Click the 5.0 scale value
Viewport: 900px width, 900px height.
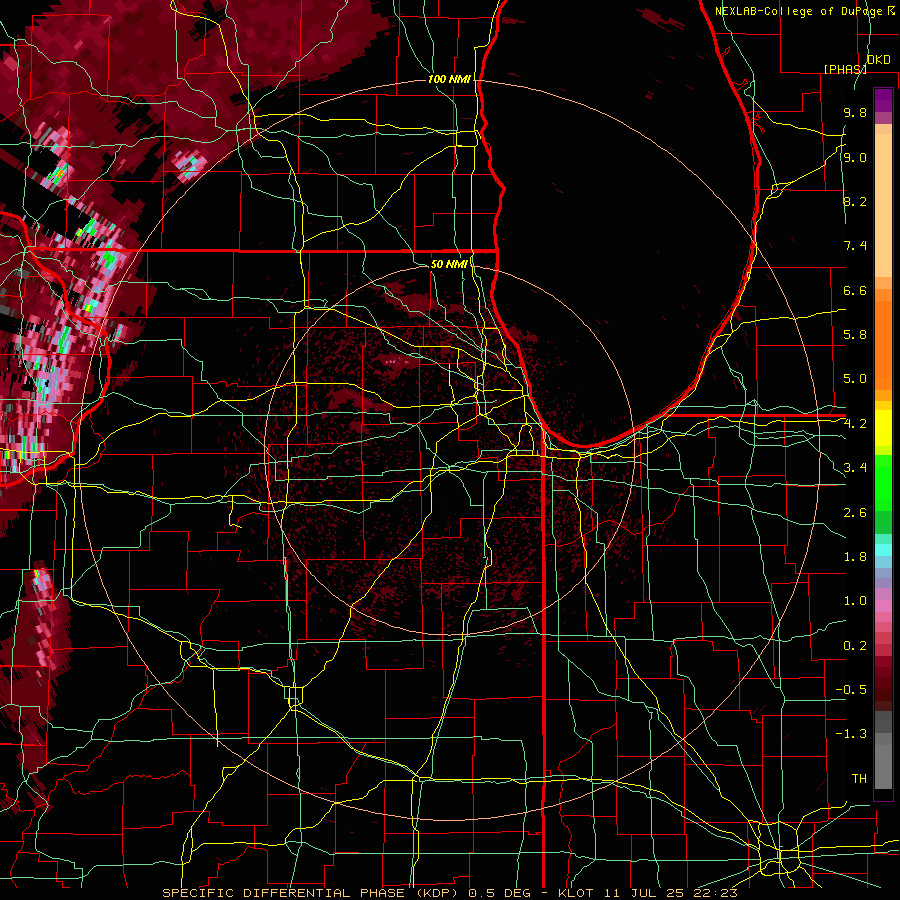[x=855, y=379]
